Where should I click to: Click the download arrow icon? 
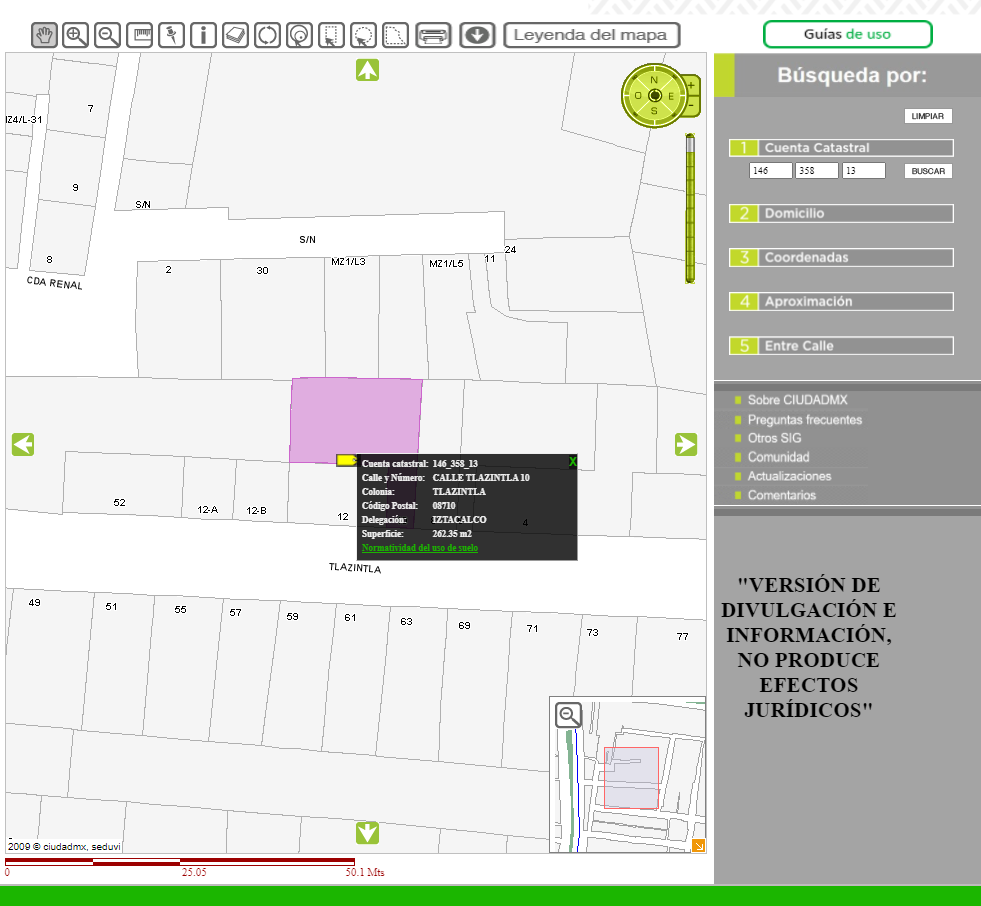(477, 35)
